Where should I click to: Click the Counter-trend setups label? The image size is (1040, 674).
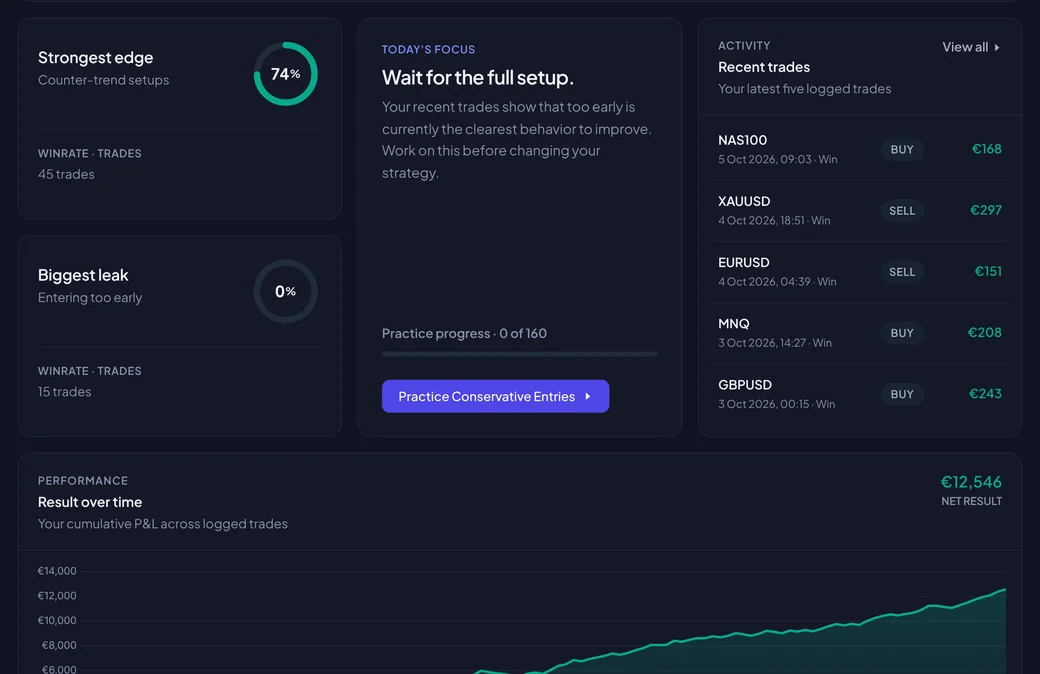click(x=103, y=80)
